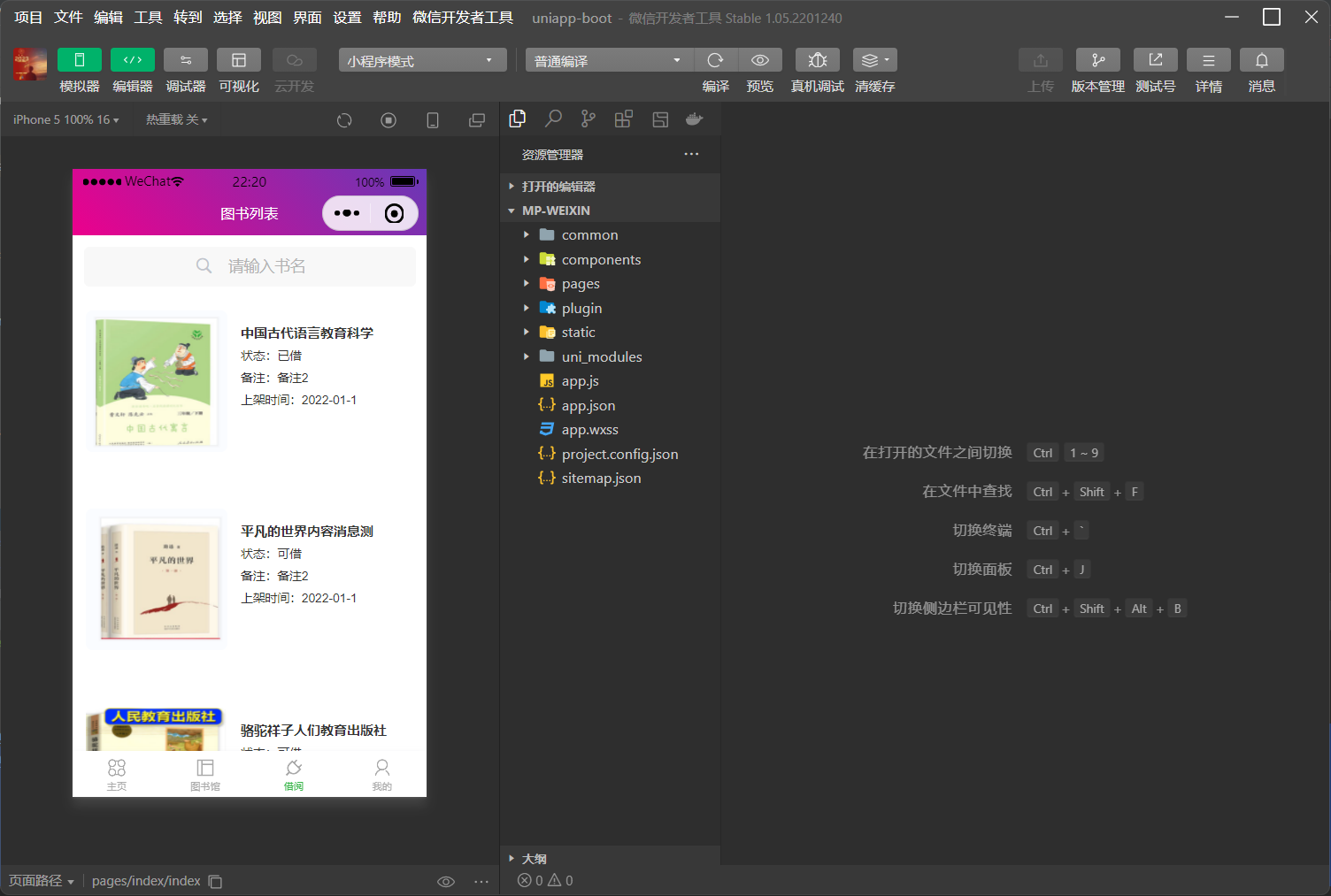Open the app.js file

610,381
